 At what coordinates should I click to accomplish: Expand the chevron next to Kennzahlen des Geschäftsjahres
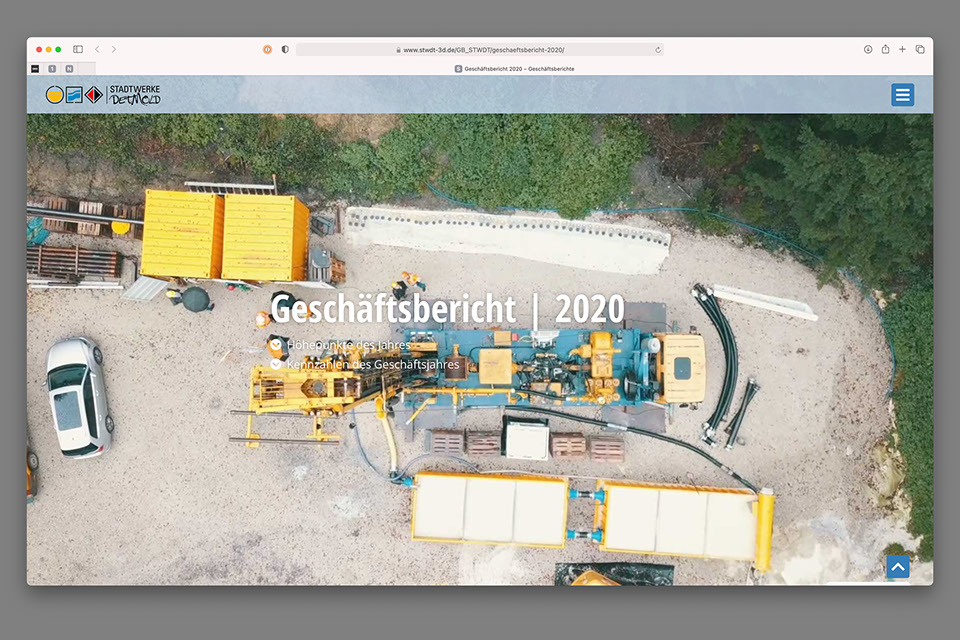pyautogui.click(x=276, y=365)
